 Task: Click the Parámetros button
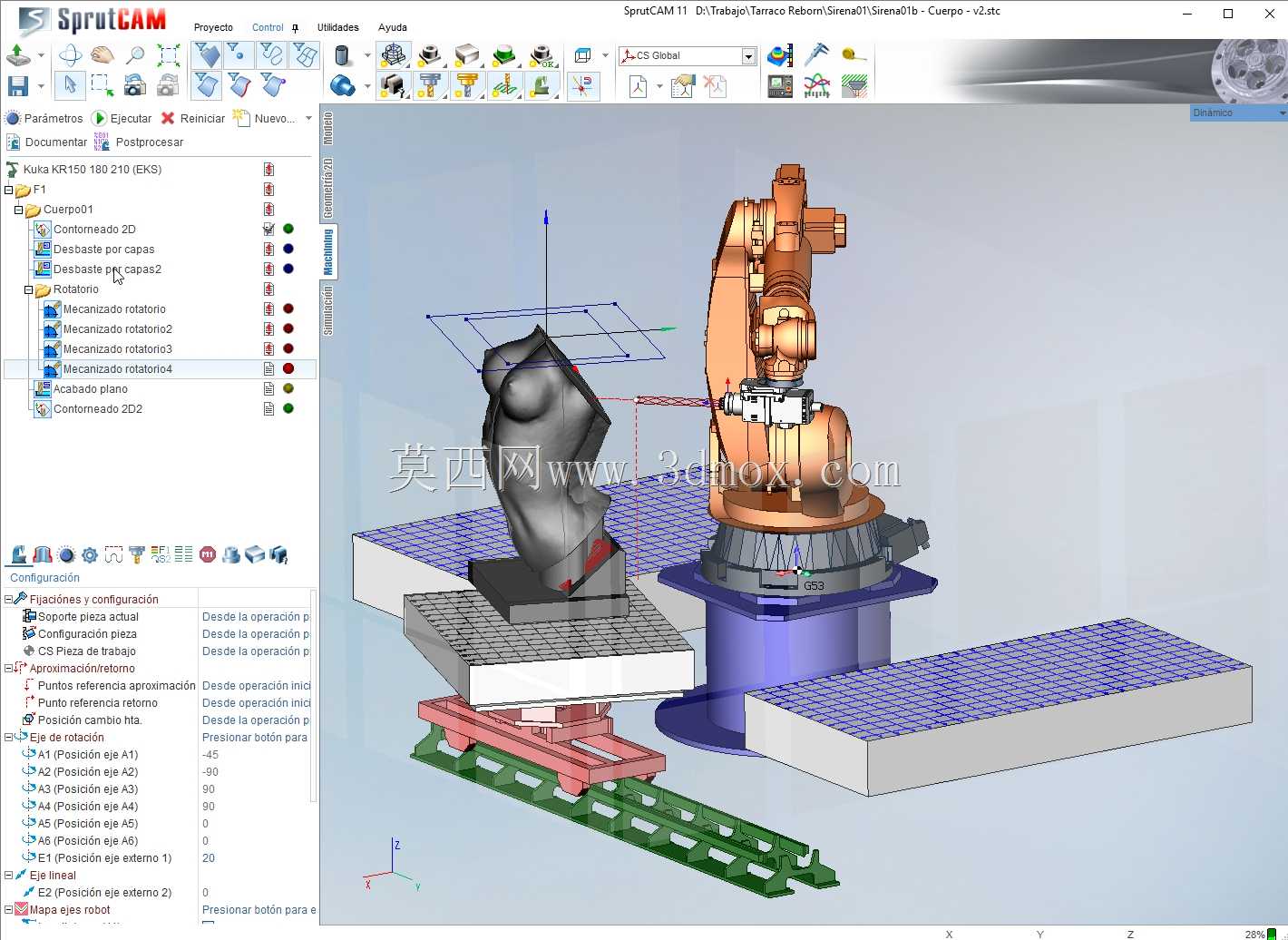44,118
